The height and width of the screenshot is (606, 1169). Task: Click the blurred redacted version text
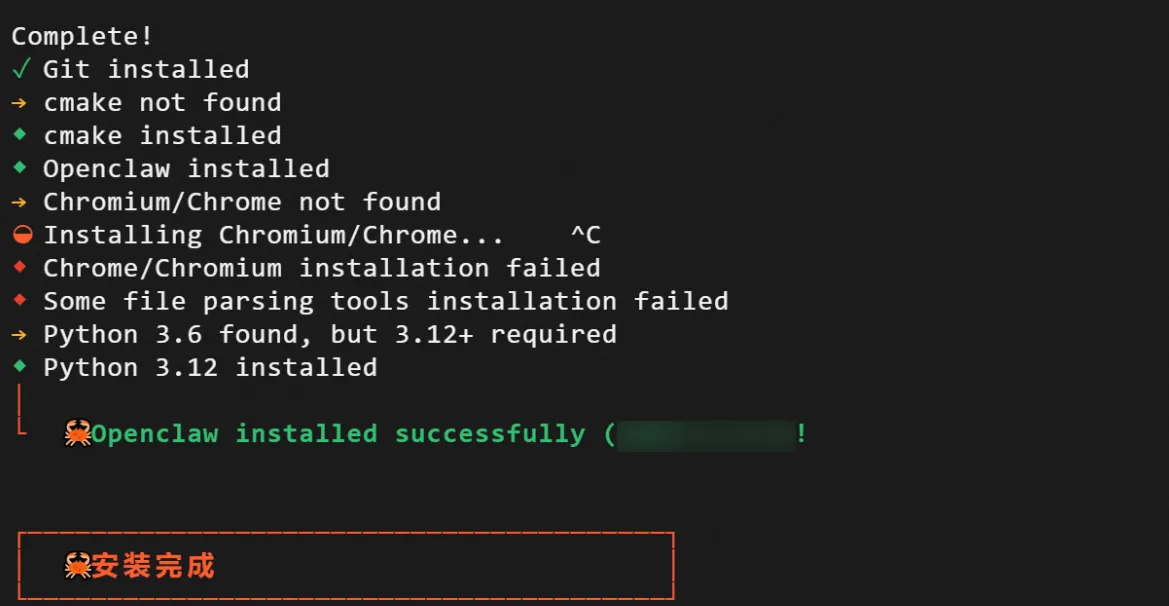pos(706,435)
